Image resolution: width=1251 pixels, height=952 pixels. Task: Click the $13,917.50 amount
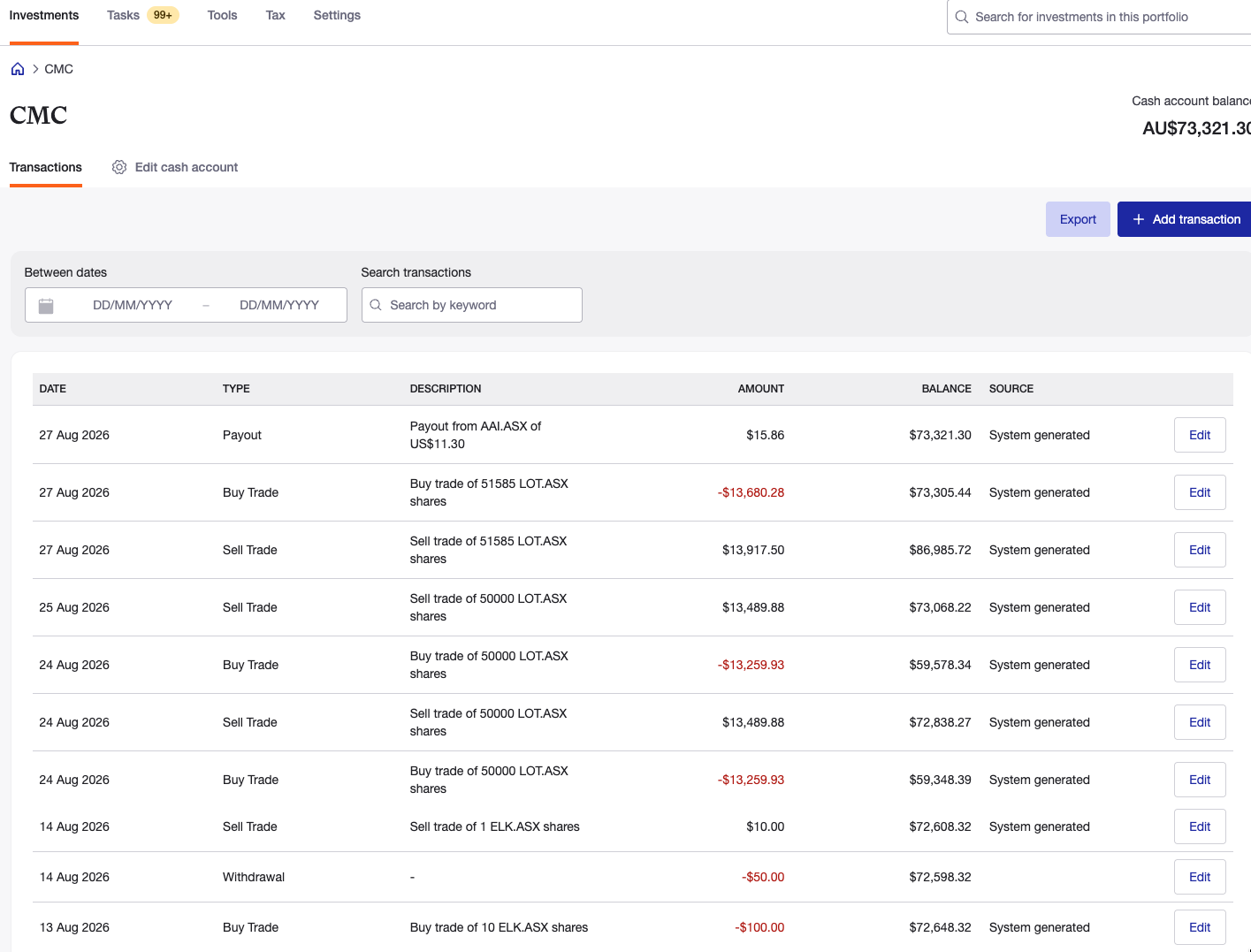tap(753, 550)
